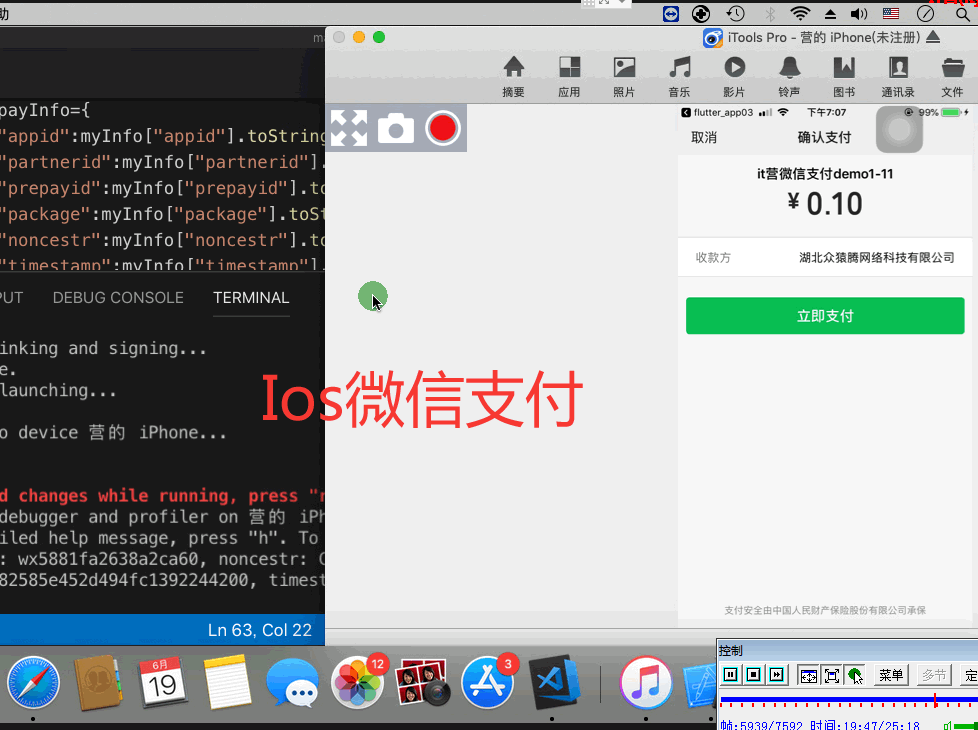
Task: Open Messages from the Dock
Action: click(292, 683)
